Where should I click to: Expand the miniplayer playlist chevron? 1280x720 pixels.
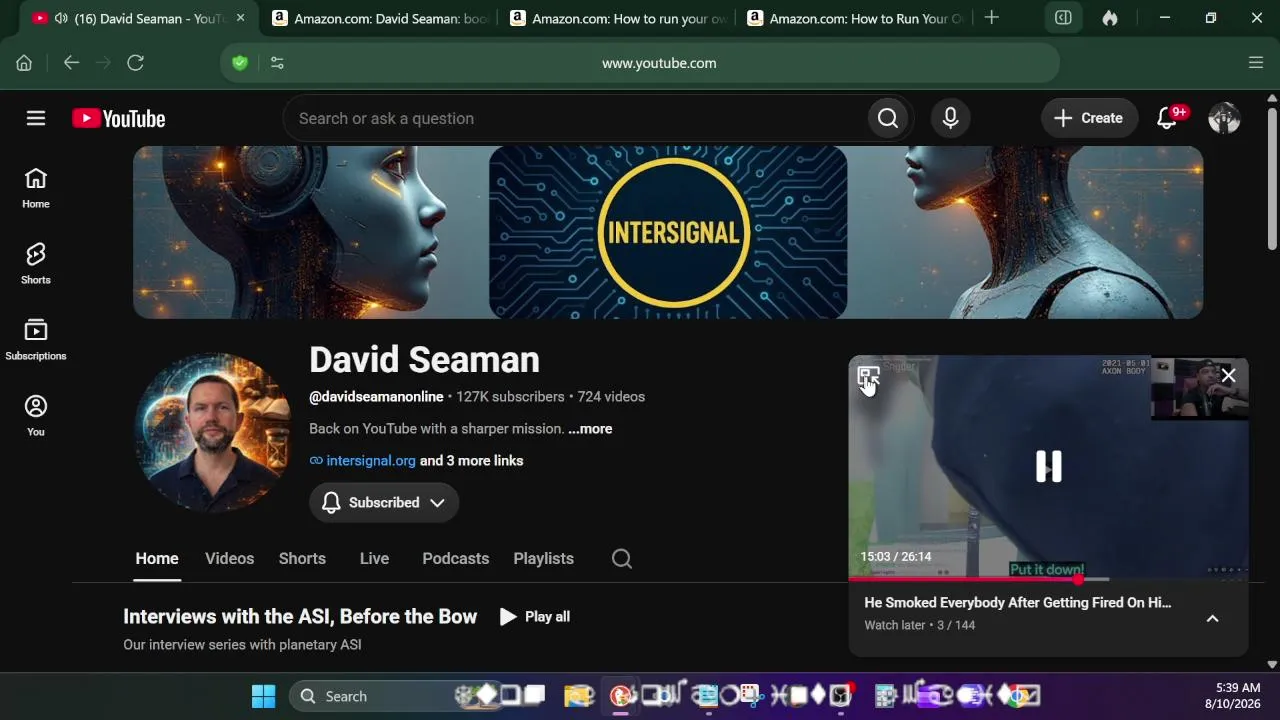point(1212,618)
